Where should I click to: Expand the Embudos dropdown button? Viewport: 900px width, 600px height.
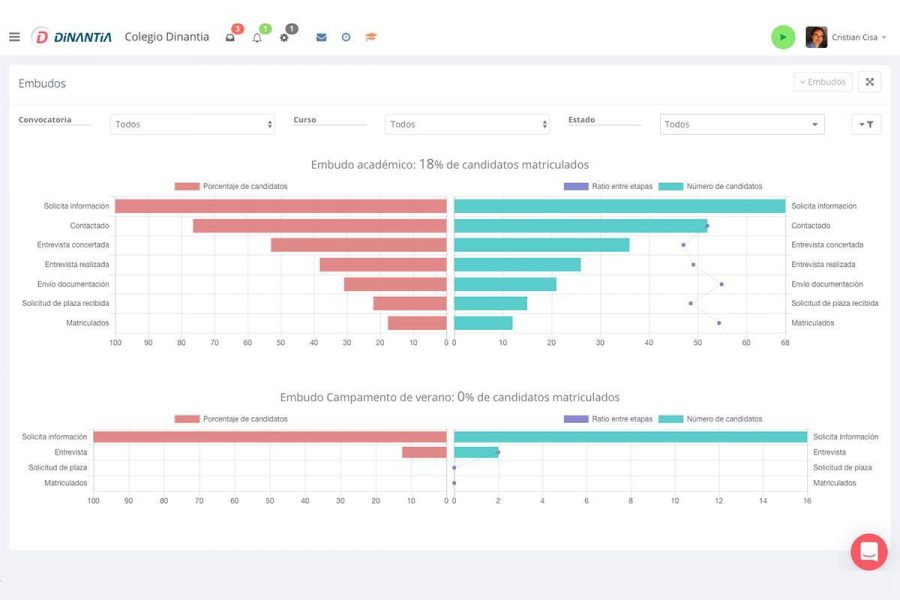click(823, 82)
